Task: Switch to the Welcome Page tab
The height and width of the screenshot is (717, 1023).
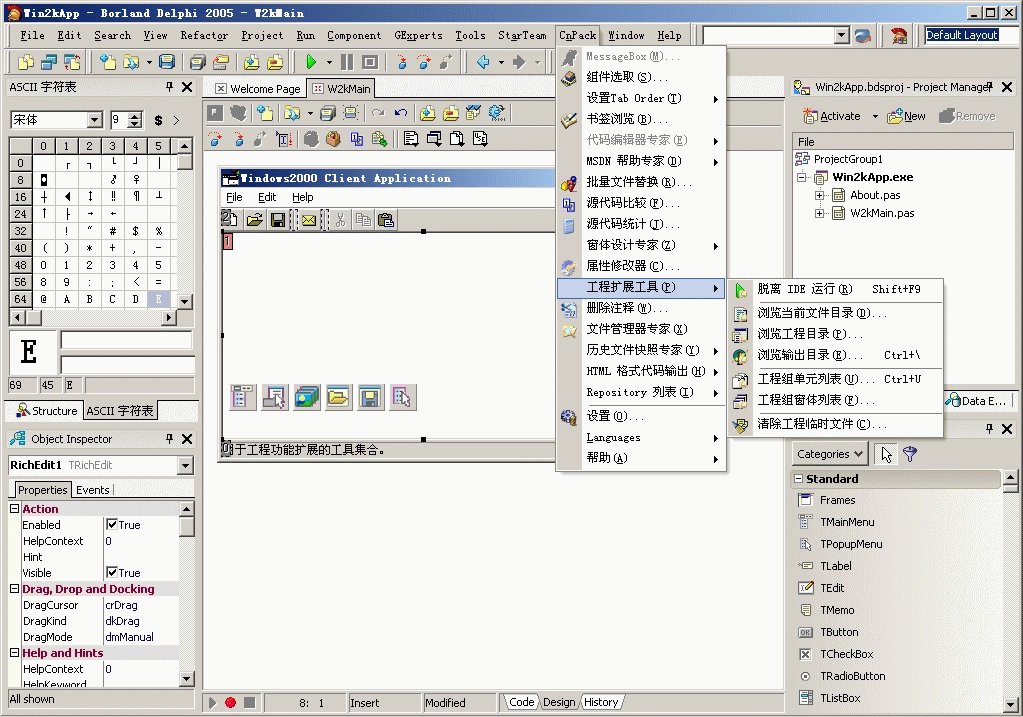Action: (257, 89)
